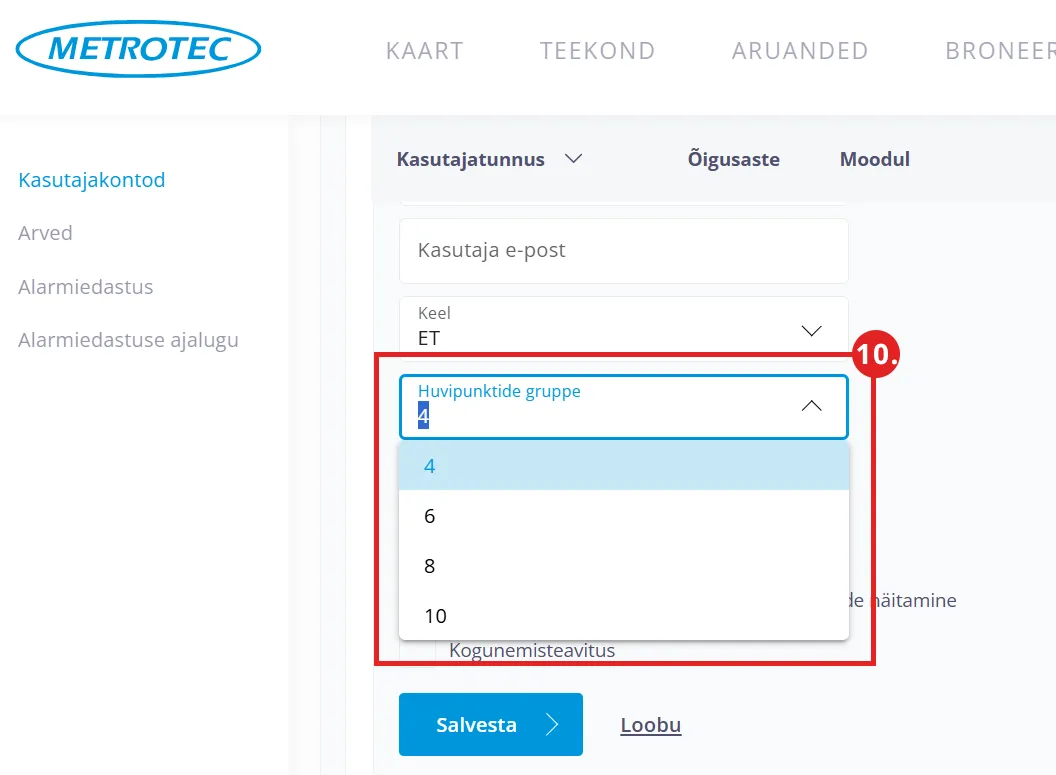Viewport: 1056px width, 775px height.
Task: Open Alarmiedastuse ajalugu in the sidebar
Action: pos(128,340)
